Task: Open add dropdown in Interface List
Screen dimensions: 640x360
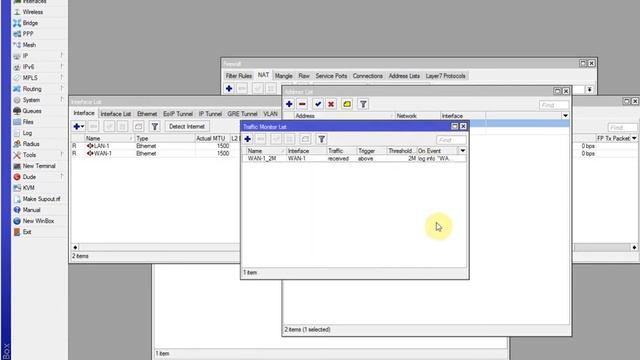Action: click(x=79, y=127)
